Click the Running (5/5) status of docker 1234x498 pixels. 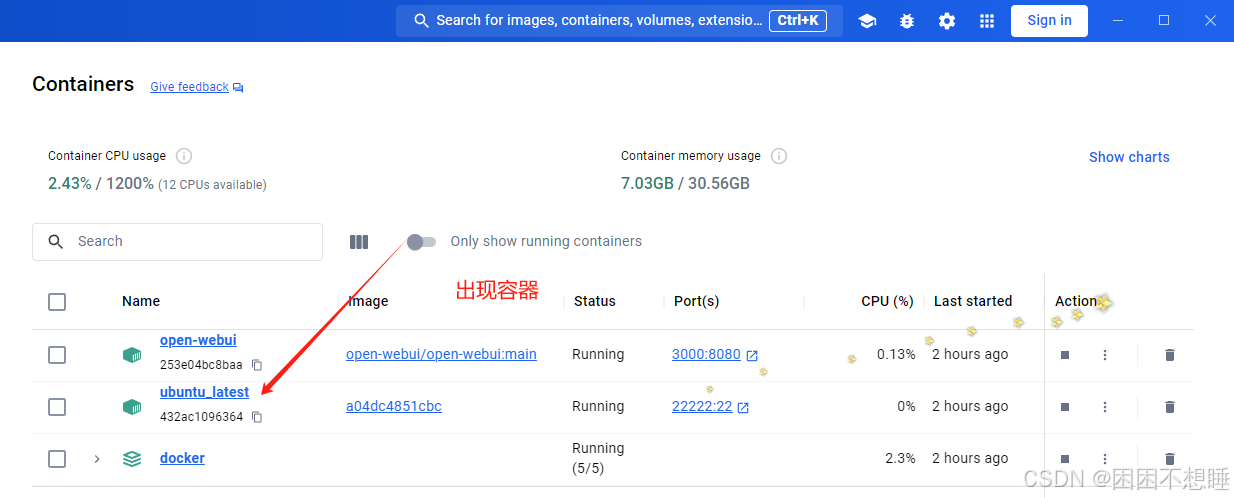(598, 458)
